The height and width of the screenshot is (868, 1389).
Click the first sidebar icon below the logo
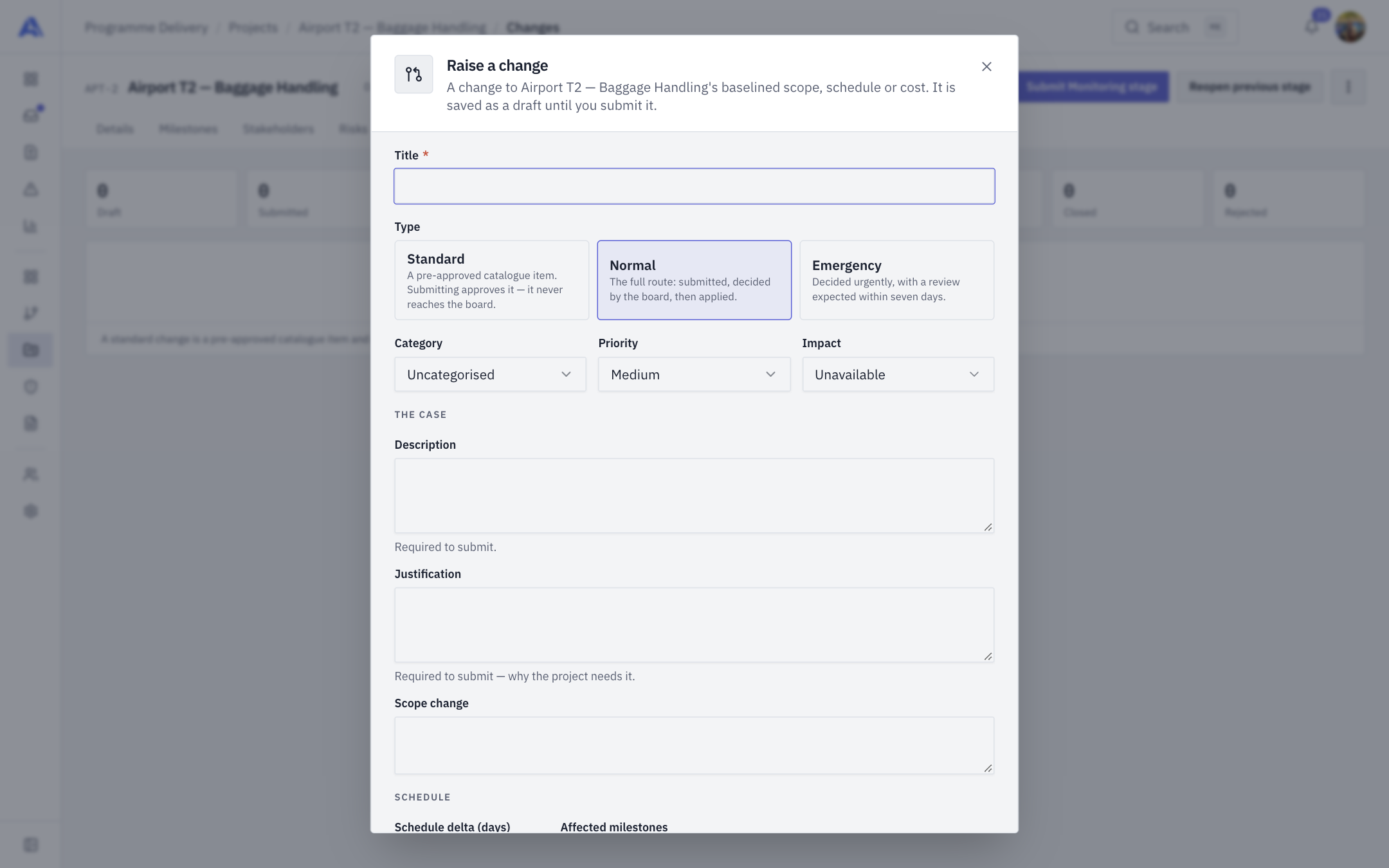[31, 79]
